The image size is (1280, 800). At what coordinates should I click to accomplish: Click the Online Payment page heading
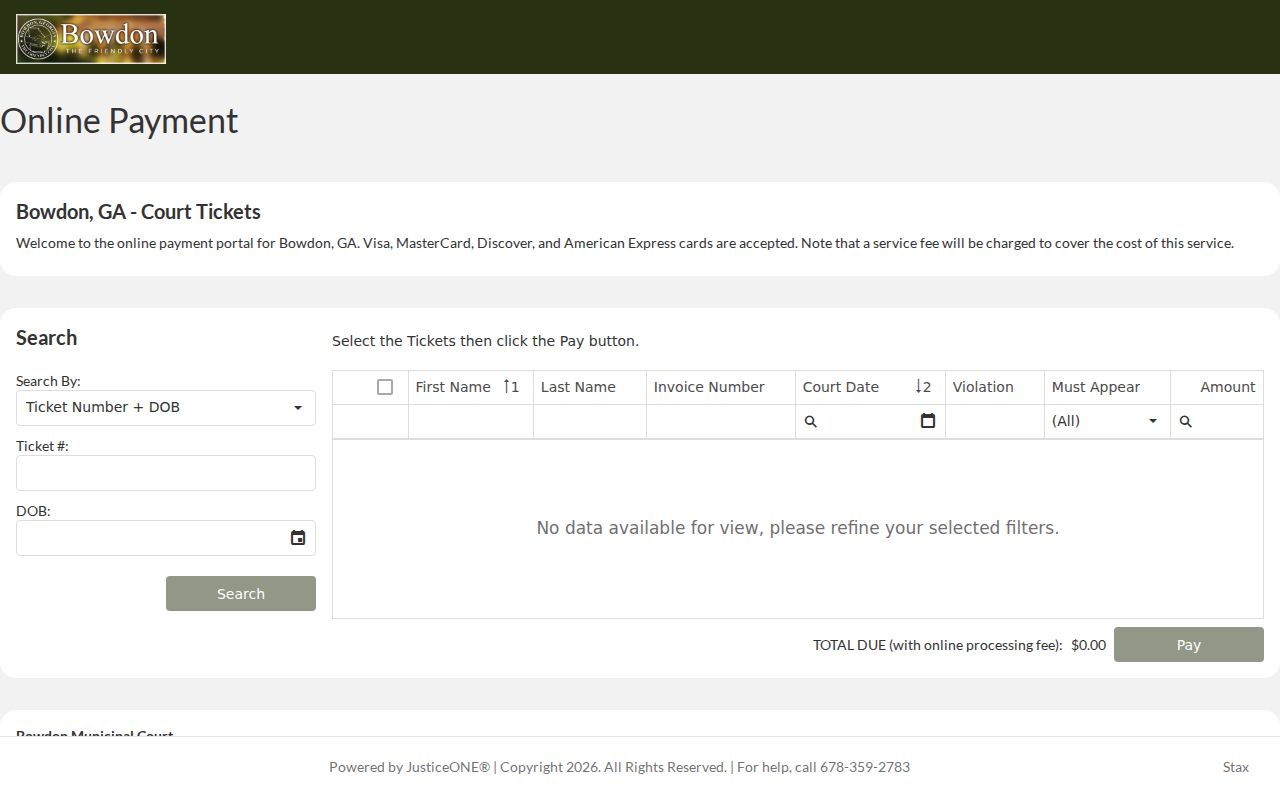pos(119,121)
